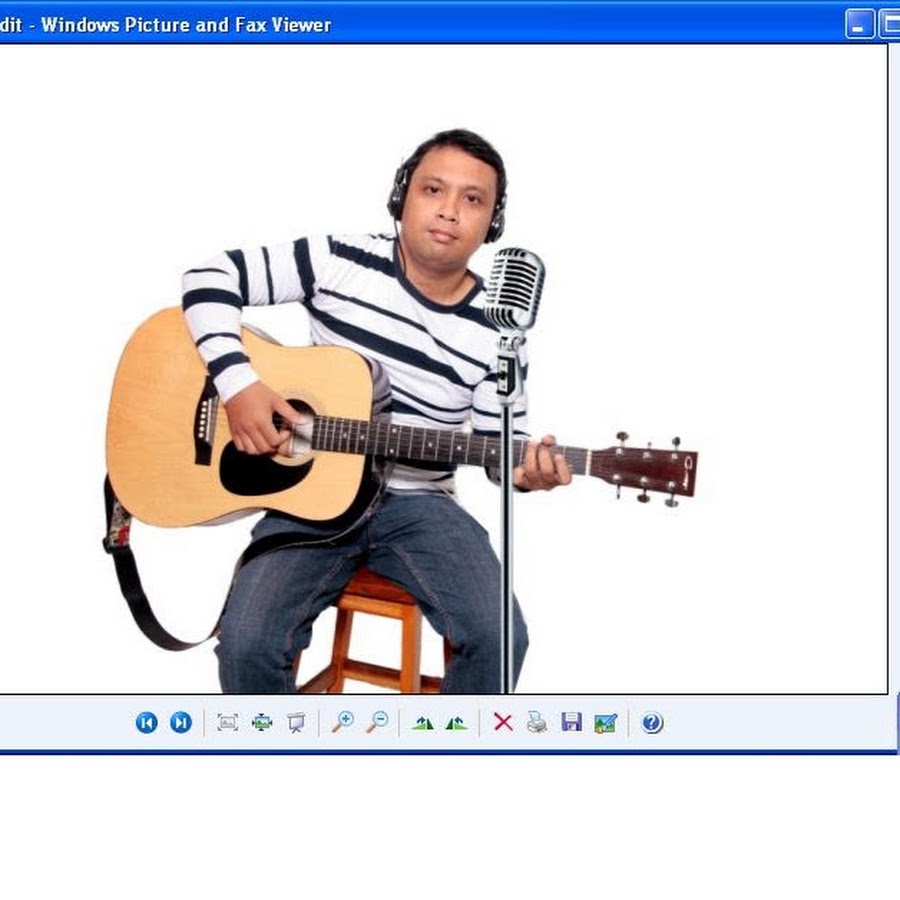Screen dimensions: 900x900
Task: Delete the image with red X
Action: click(x=503, y=722)
